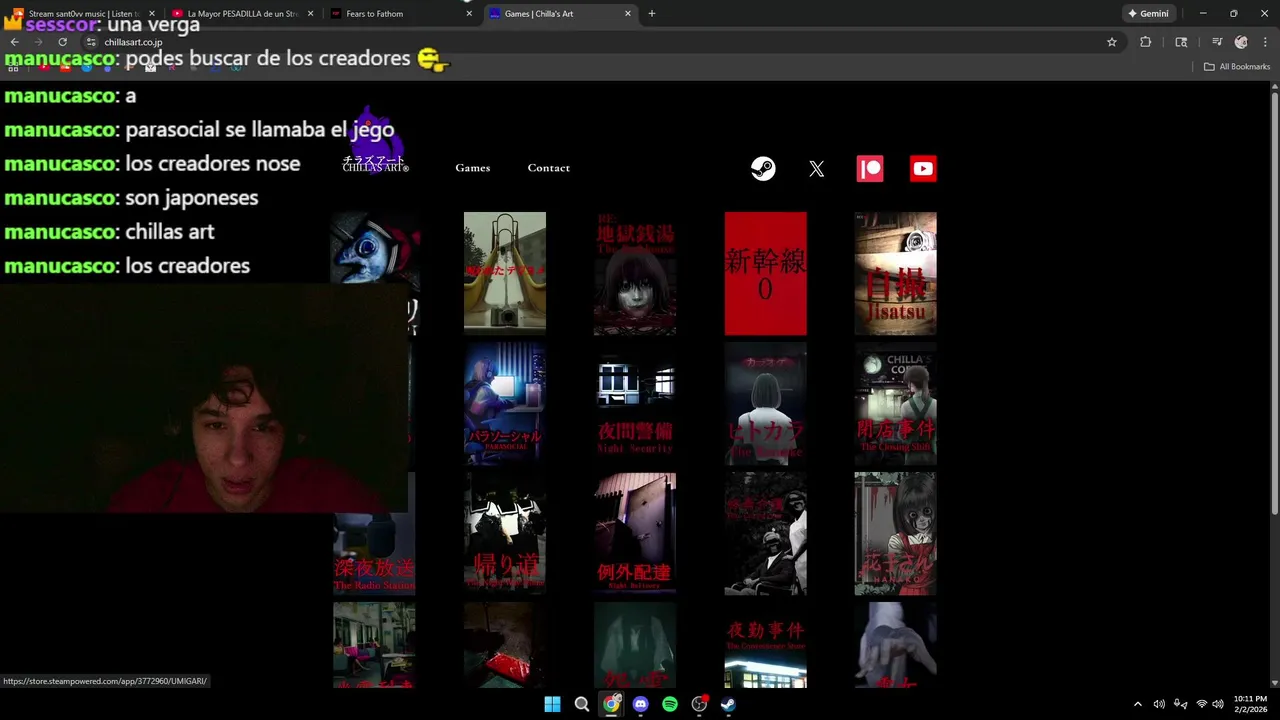Image resolution: width=1280 pixels, height=720 pixels.
Task: Open OBS Studio from the taskbar
Action: [699, 704]
